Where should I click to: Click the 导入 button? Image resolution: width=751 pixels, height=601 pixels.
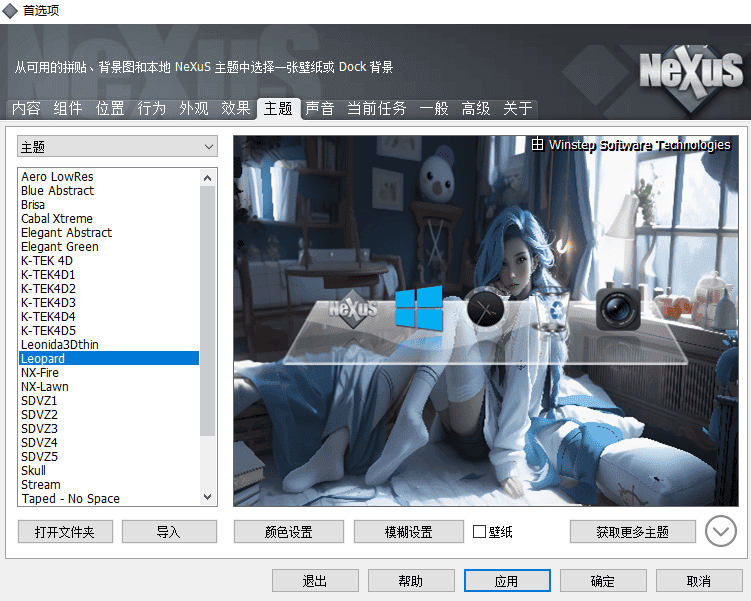169,532
